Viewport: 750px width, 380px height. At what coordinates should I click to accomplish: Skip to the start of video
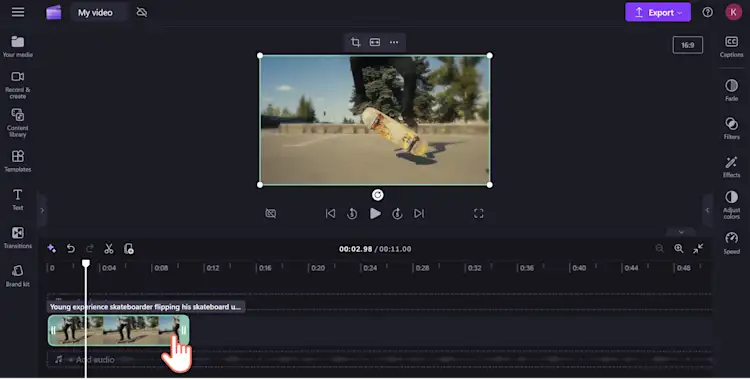click(x=330, y=213)
